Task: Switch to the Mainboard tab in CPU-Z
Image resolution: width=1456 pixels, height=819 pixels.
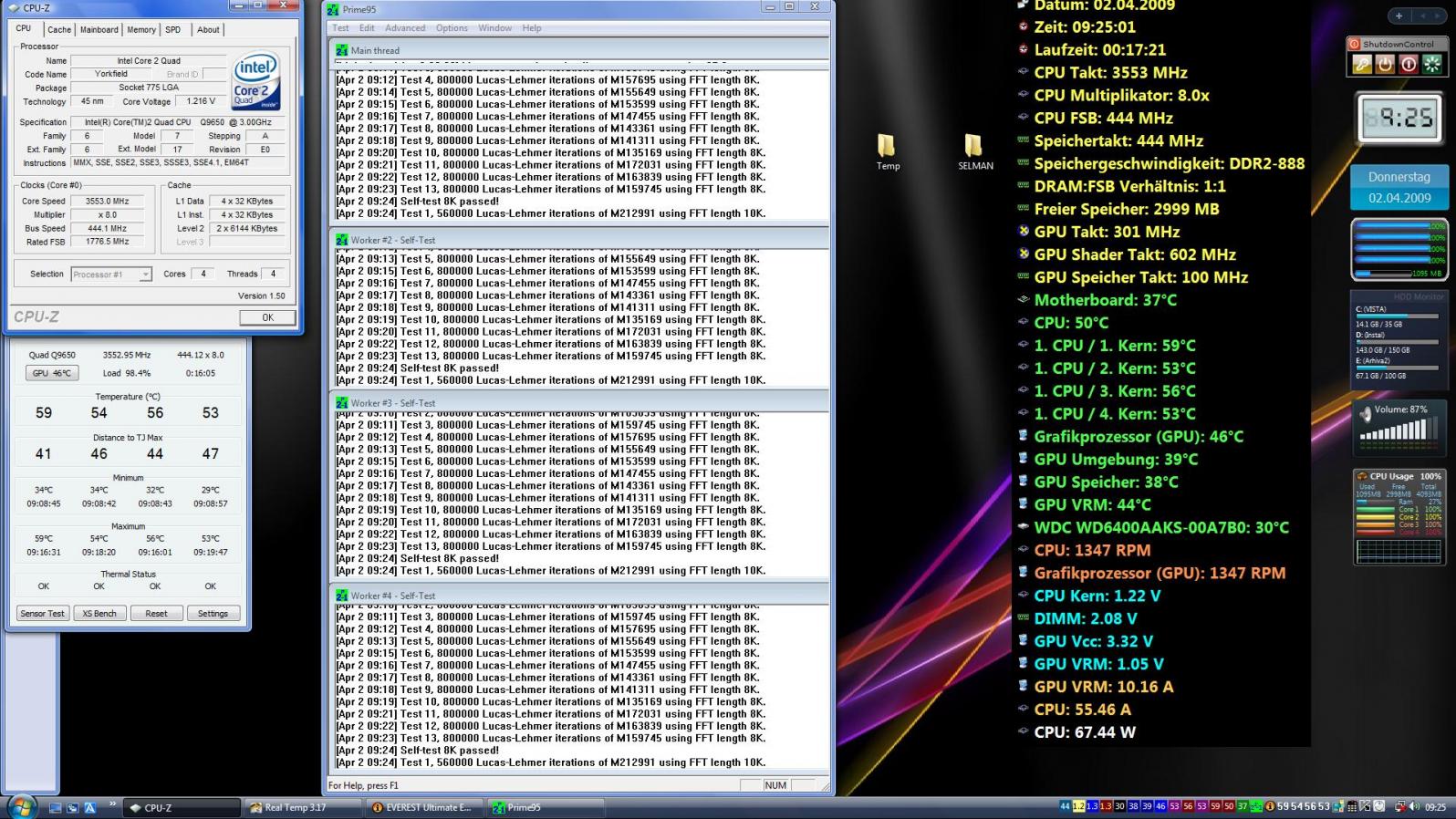Action: 99,29
